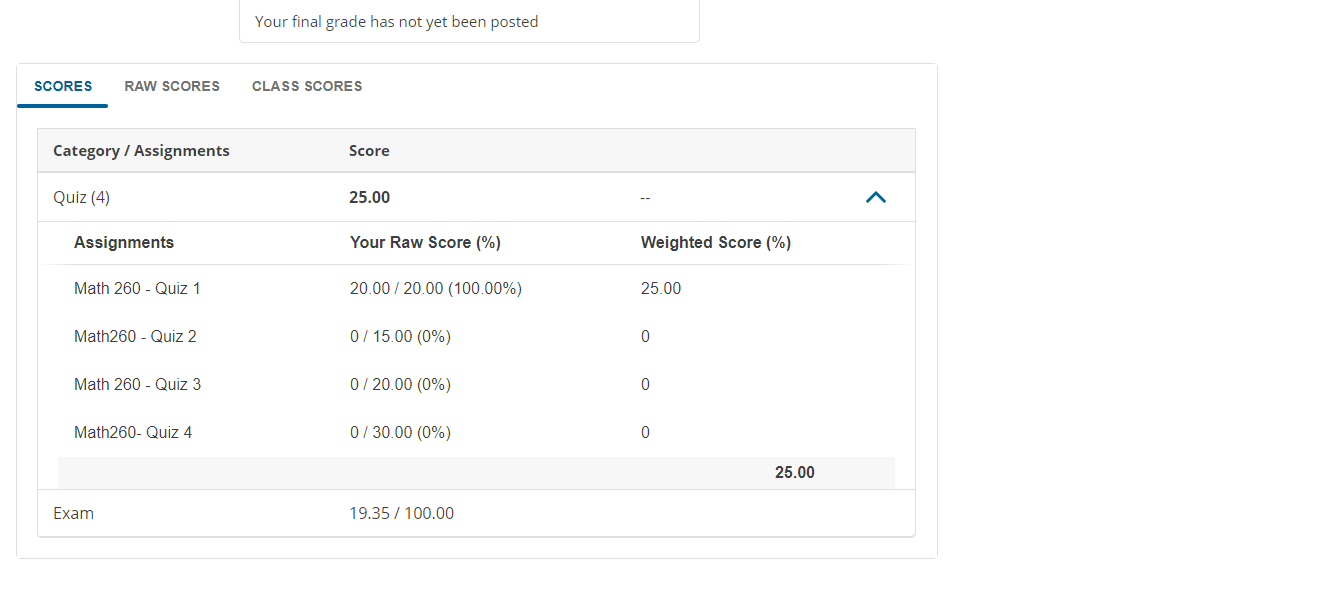Select Math 260 - Quiz 3 assignment
This screenshot has width=1322, height=599.
[x=137, y=385]
